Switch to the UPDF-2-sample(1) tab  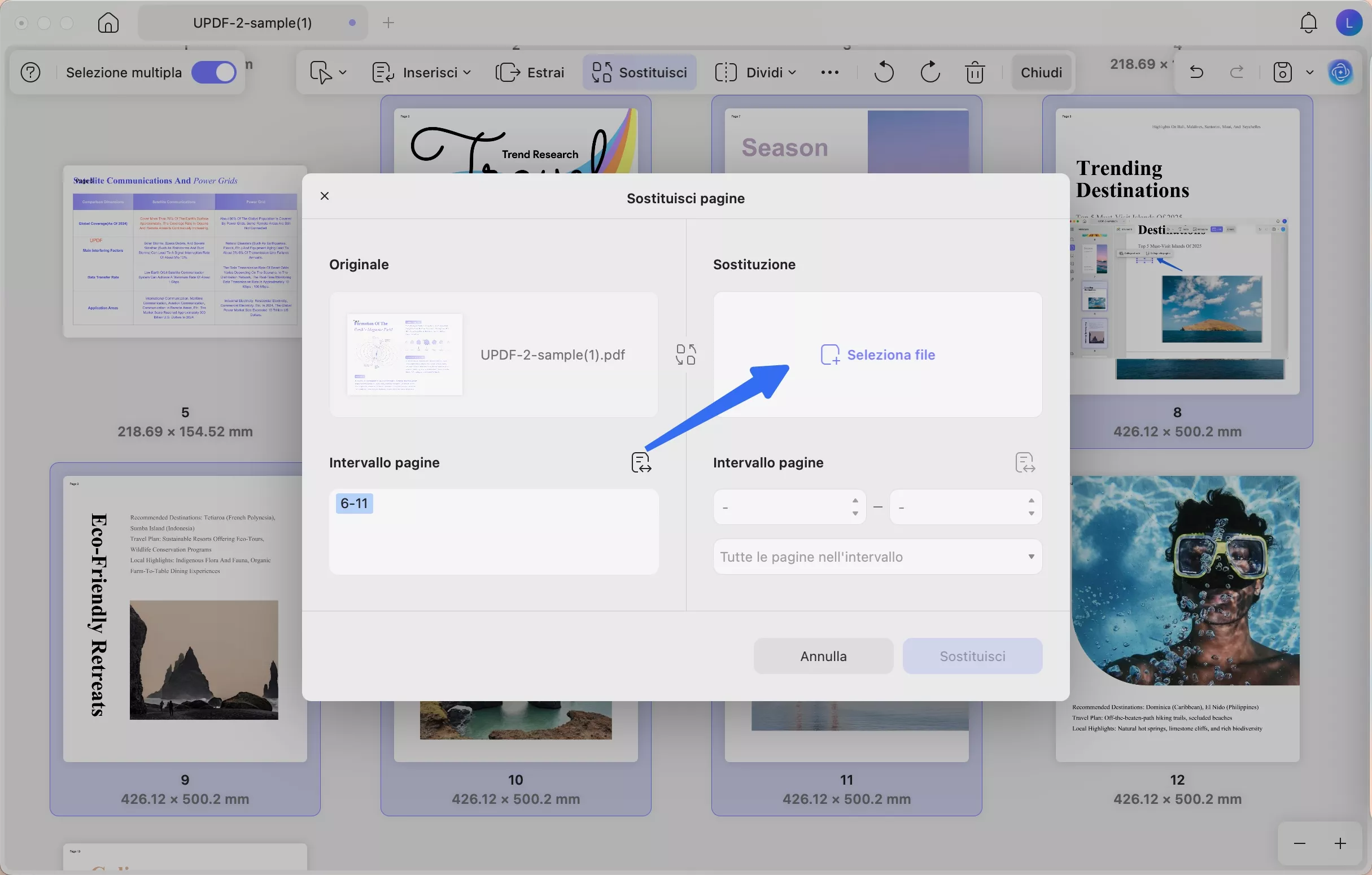[x=252, y=23]
